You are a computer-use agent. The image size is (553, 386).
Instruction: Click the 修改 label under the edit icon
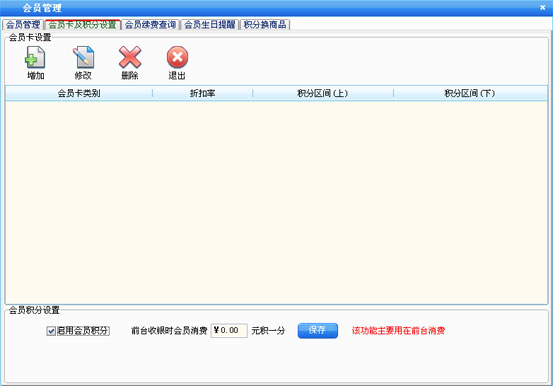pyautogui.click(x=83, y=76)
